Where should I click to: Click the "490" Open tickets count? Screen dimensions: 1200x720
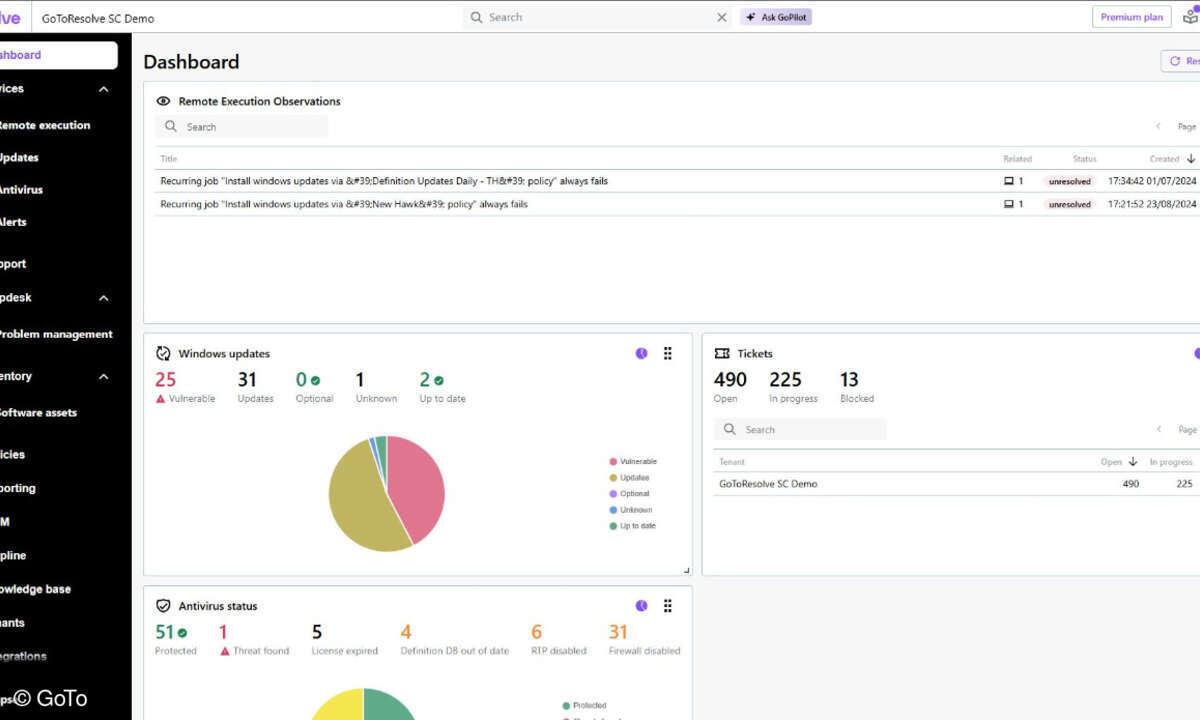point(730,380)
